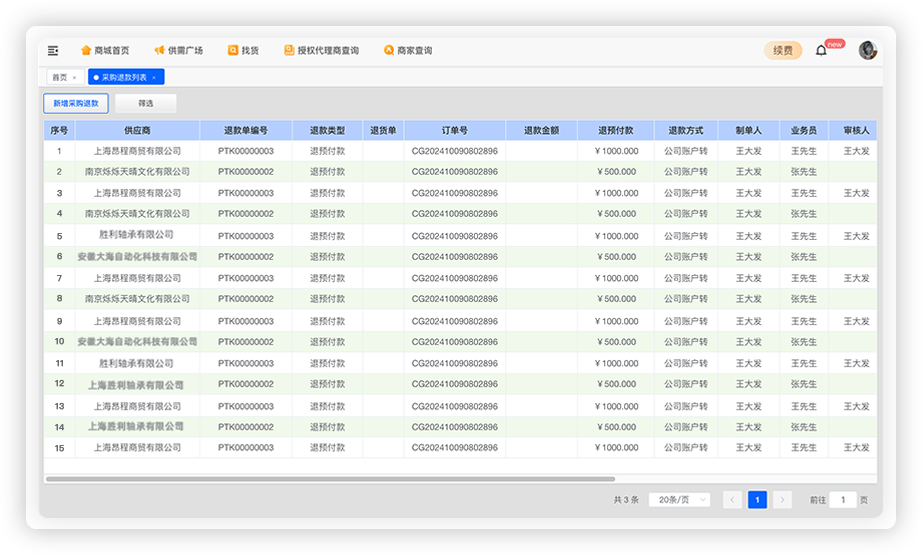Viewport: 922px width, 555px height.
Task: Click the 序号 column header
Action: click(59, 131)
